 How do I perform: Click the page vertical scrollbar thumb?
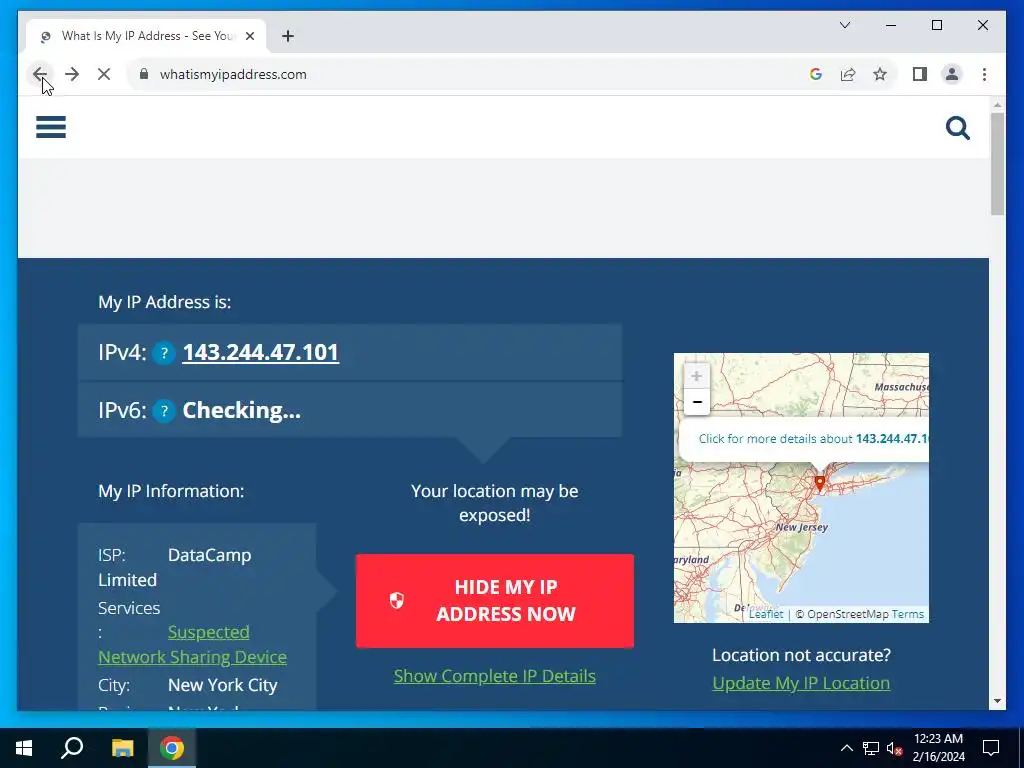coord(997,164)
